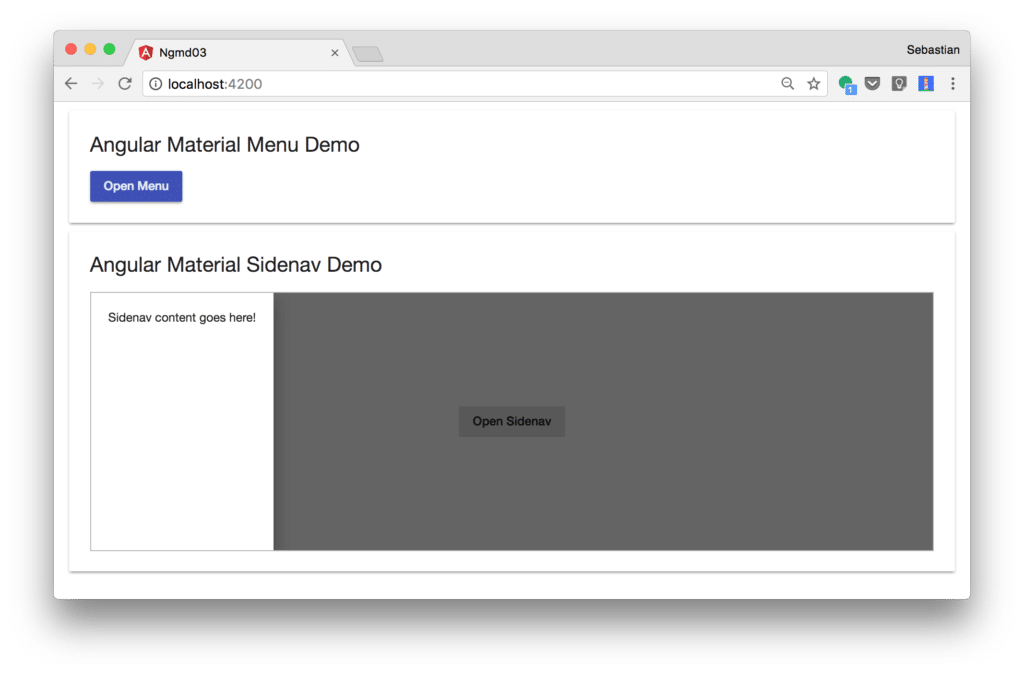Click the Open Menu button
Image resolution: width=1024 pixels, height=676 pixels.
point(136,186)
